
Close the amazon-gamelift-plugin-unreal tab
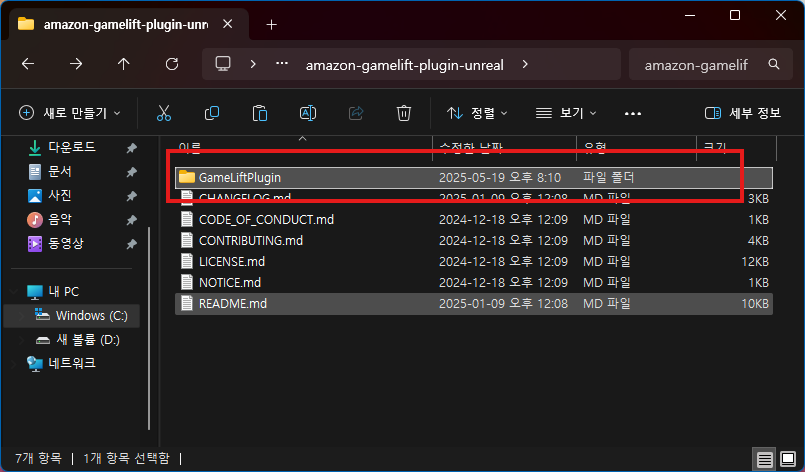(228, 24)
